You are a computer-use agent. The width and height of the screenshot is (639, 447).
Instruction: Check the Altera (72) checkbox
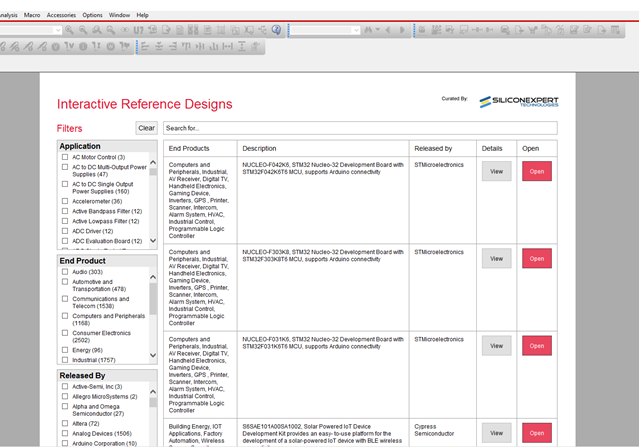point(65,423)
